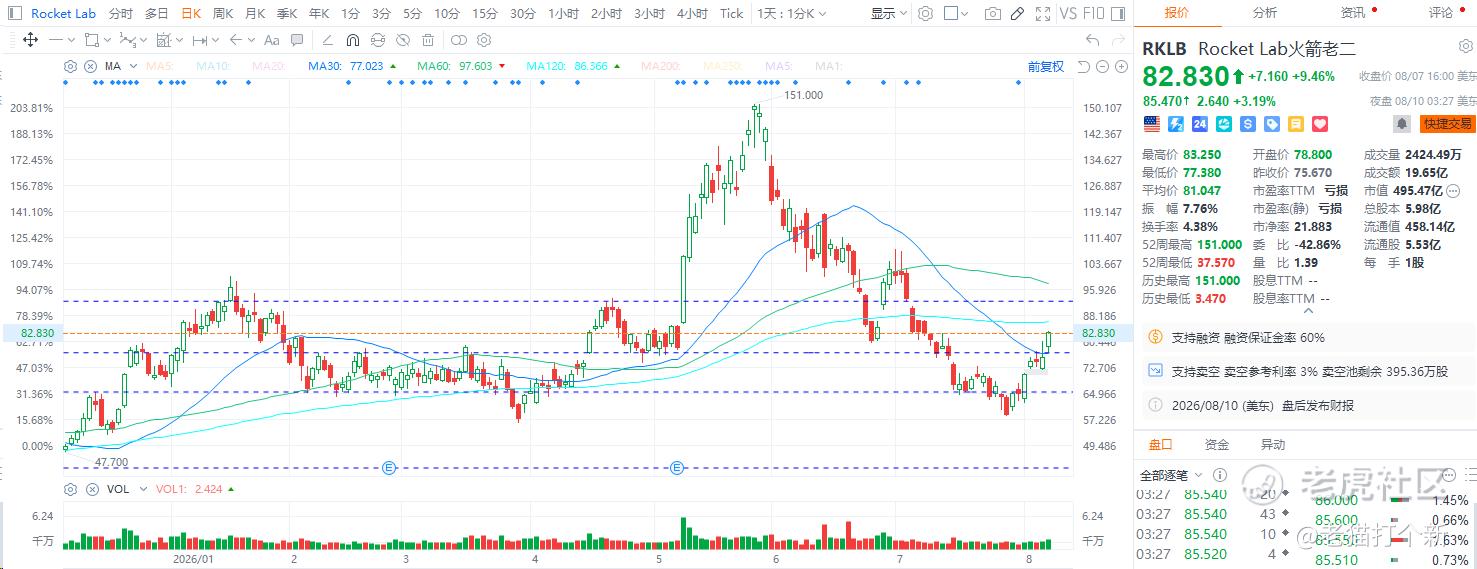Open VS comparison tool
The width and height of the screenshot is (1477, 569).
click(1068, 13)
